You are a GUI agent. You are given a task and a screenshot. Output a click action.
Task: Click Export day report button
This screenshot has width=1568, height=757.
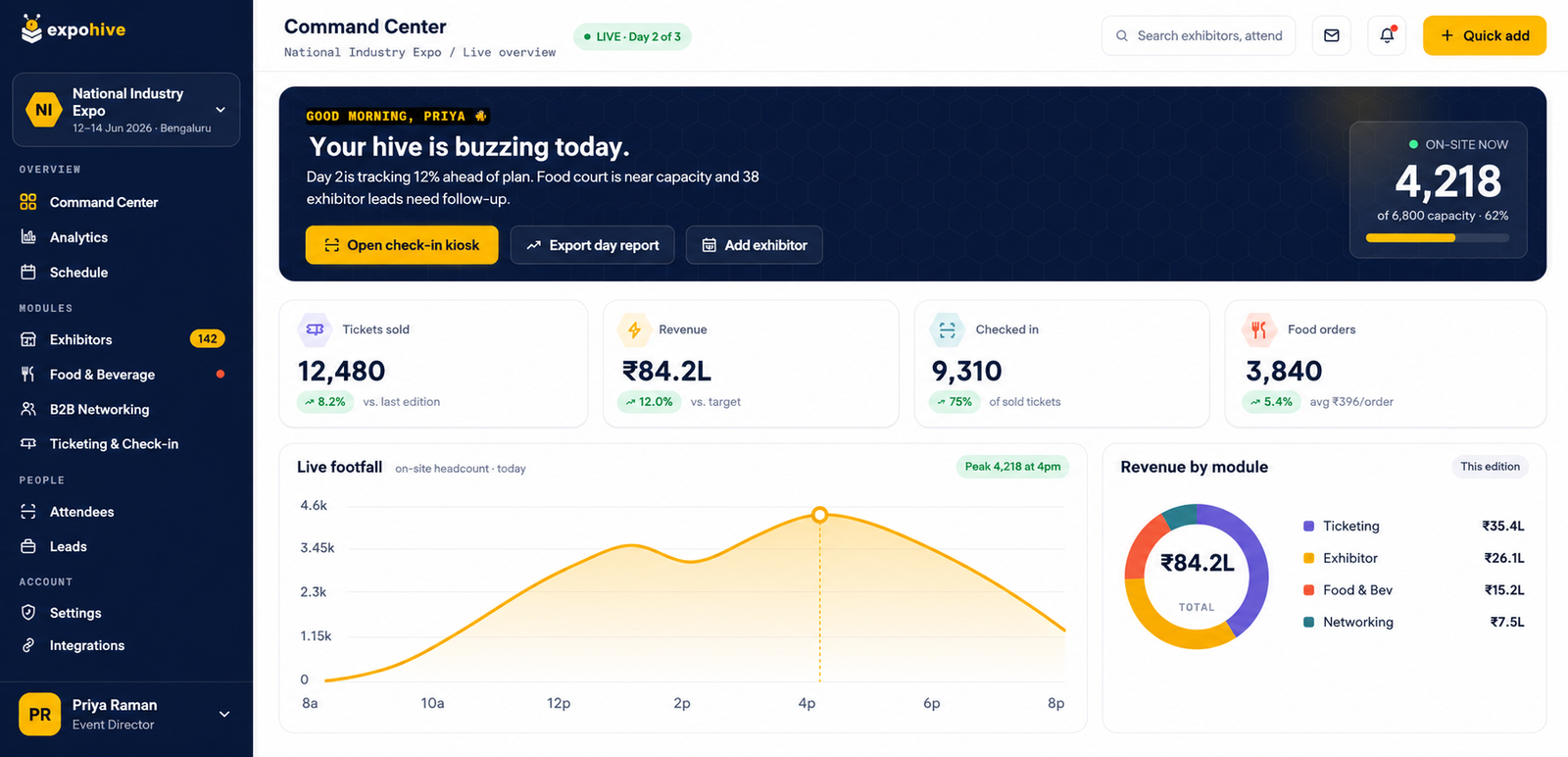point(592,245)
